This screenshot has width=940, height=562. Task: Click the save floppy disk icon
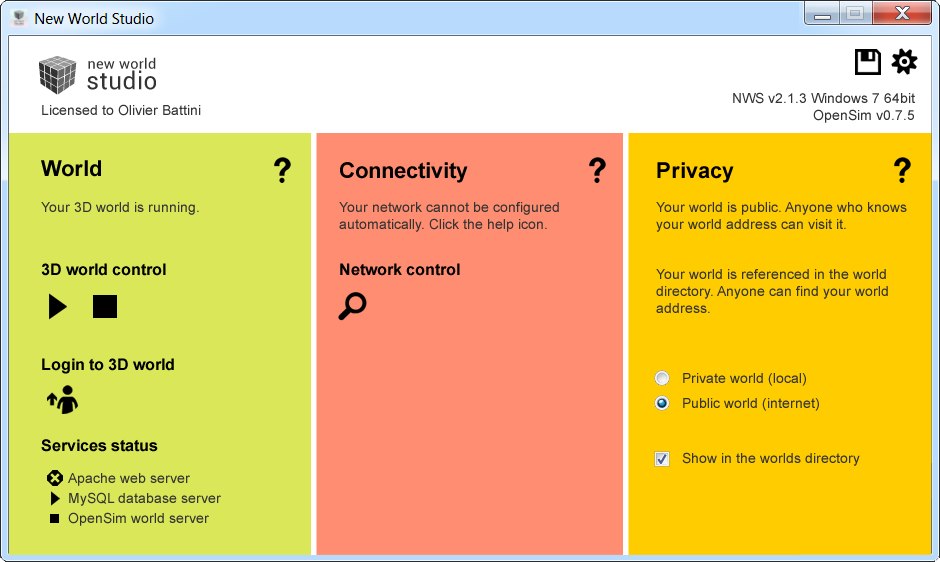[867, 62]
